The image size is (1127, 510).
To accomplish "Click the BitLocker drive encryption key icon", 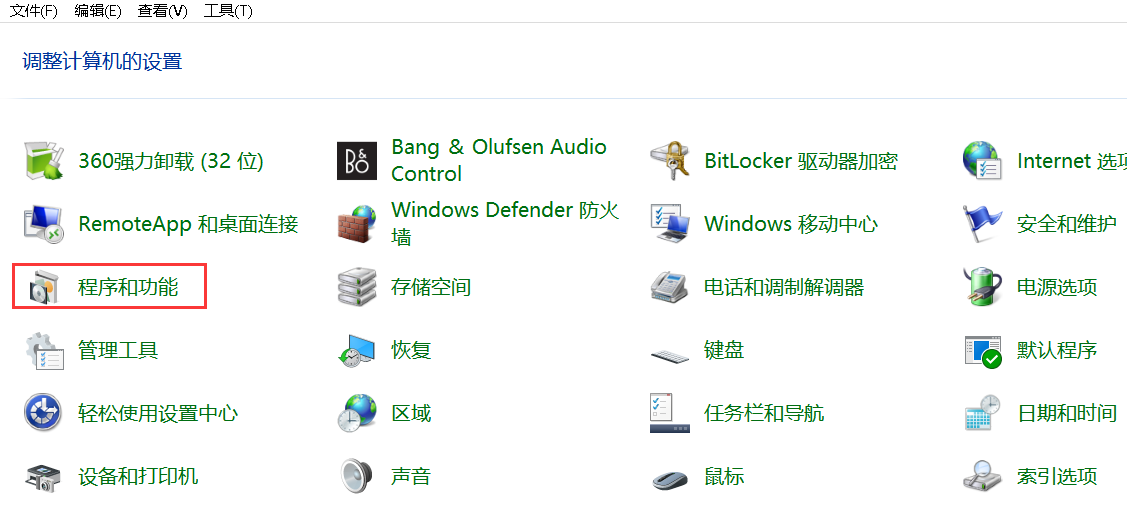I will point(670,161).
